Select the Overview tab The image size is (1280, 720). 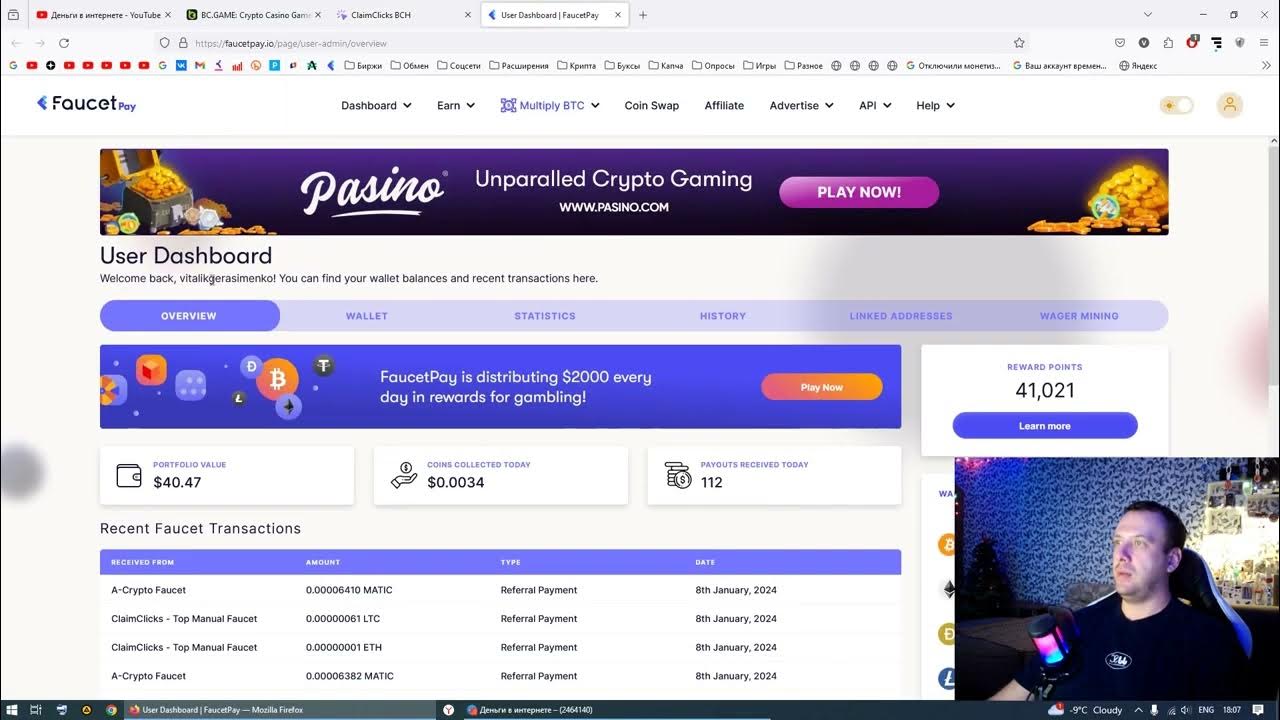[x=189, y=316]
